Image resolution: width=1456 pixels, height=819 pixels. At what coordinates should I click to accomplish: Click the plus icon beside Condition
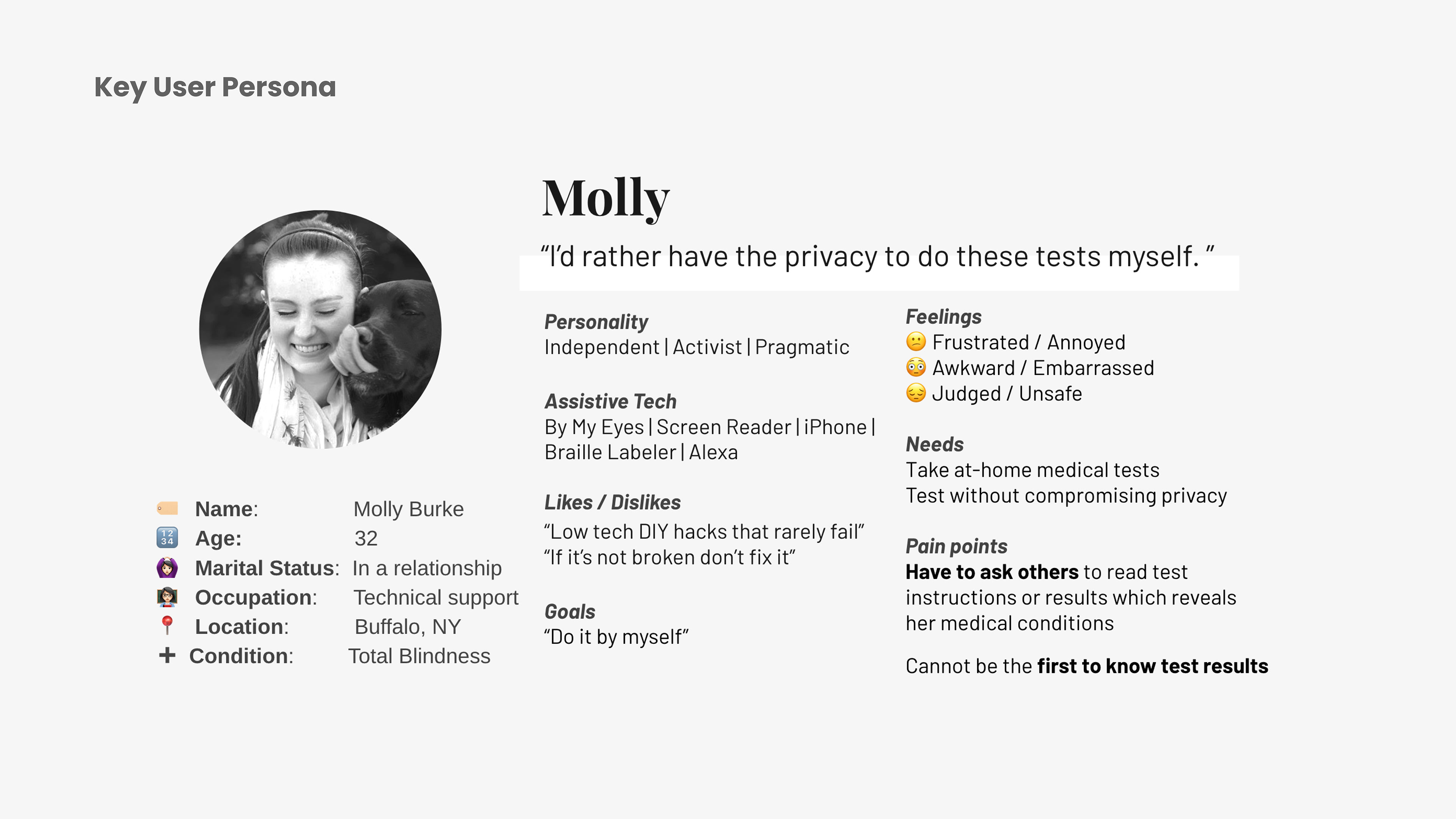(167, 655)
